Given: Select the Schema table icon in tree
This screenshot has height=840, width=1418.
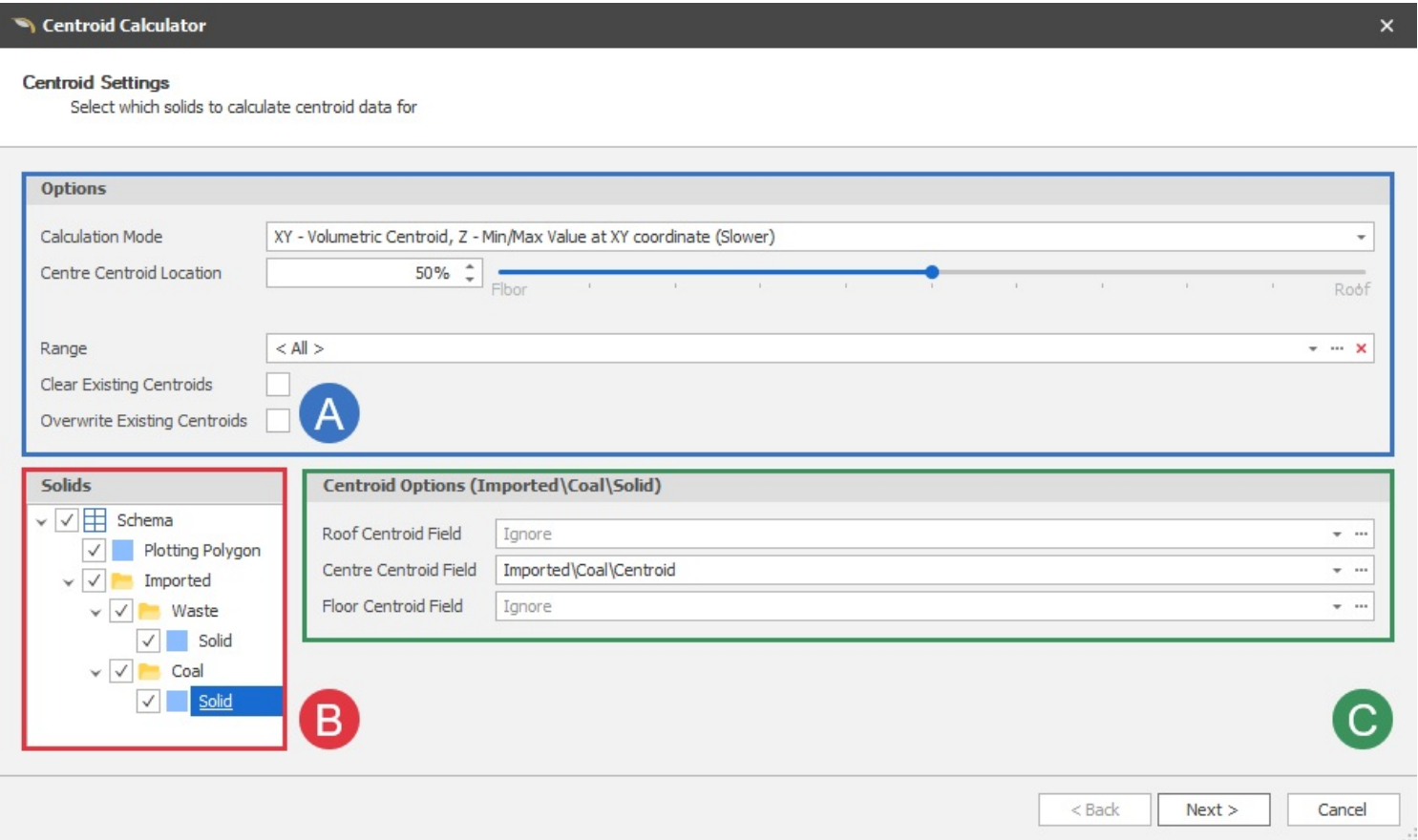Looking at the screenshot, I should tap(95, 520).
